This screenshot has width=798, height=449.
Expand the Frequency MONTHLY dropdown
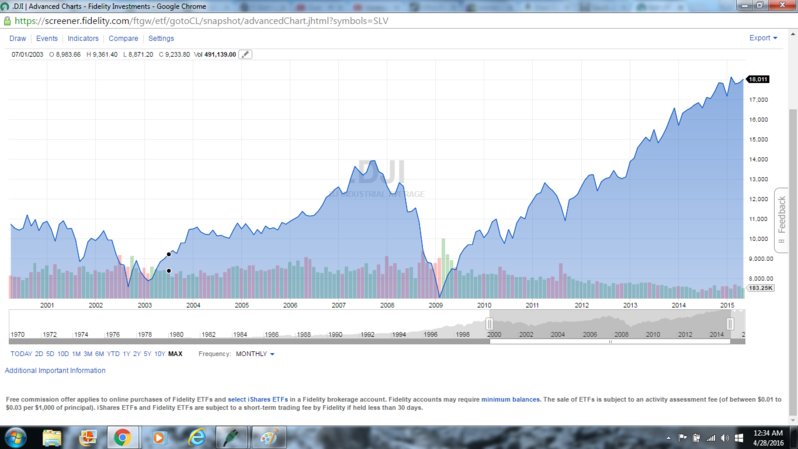coord(255,354)
